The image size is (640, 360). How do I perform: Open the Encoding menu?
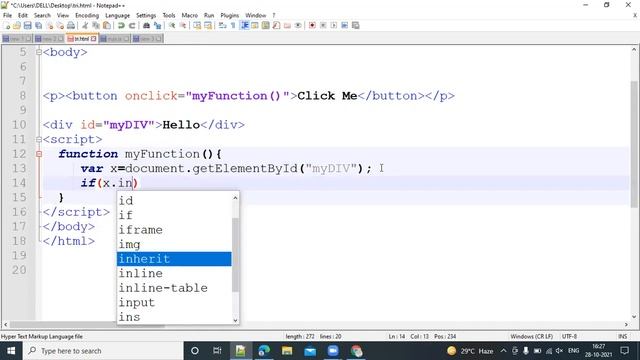pos(87,15)
